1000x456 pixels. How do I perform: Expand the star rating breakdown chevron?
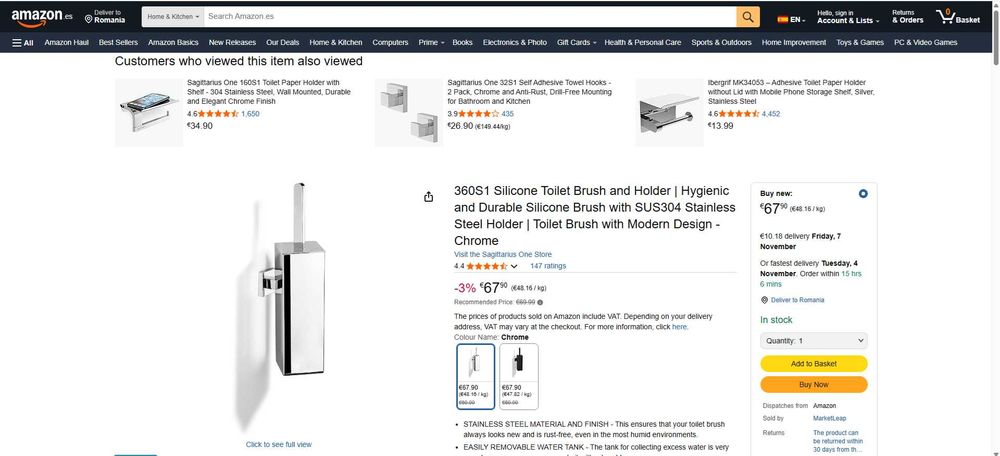coord(515,267)
